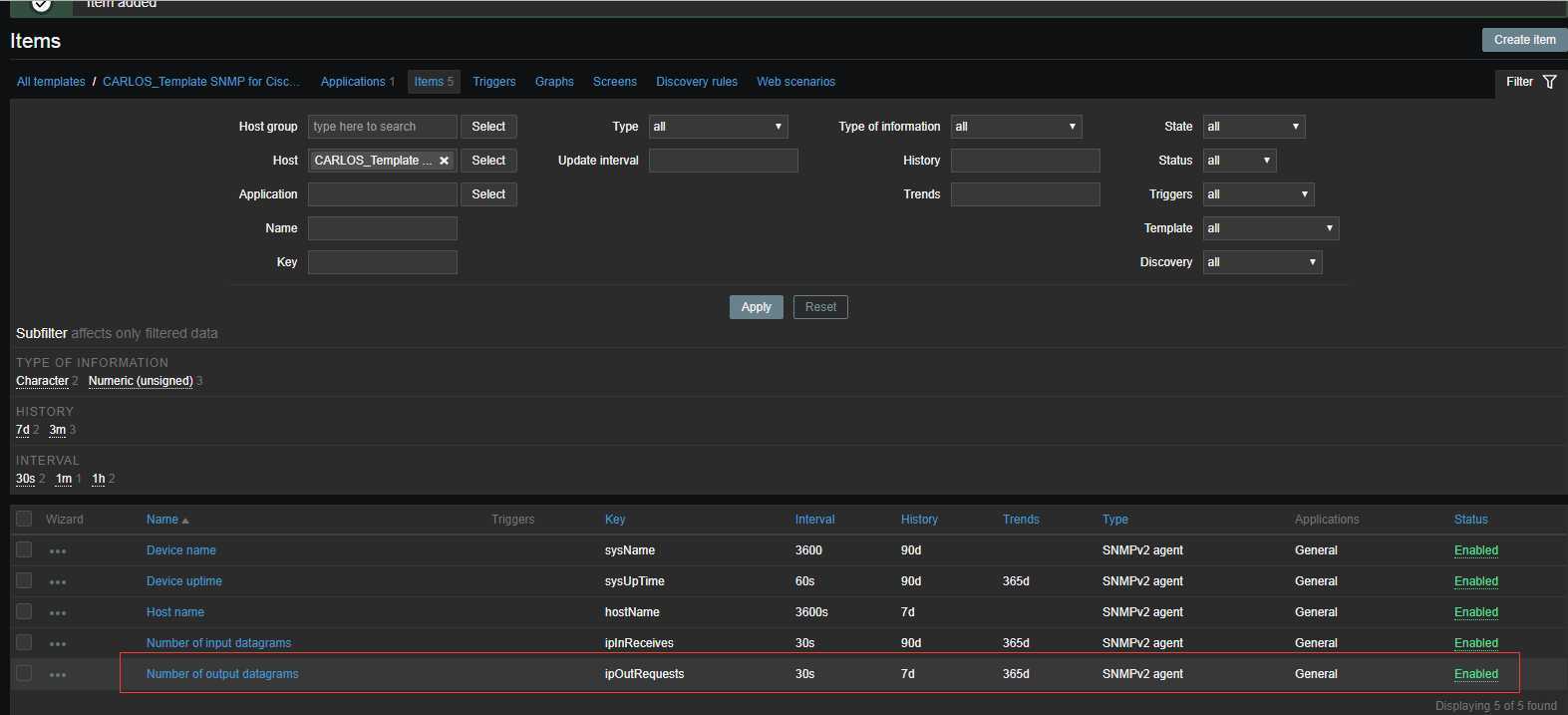Click the Filter funnel icon
1568x715 pixels.
tap(1549, 82)
